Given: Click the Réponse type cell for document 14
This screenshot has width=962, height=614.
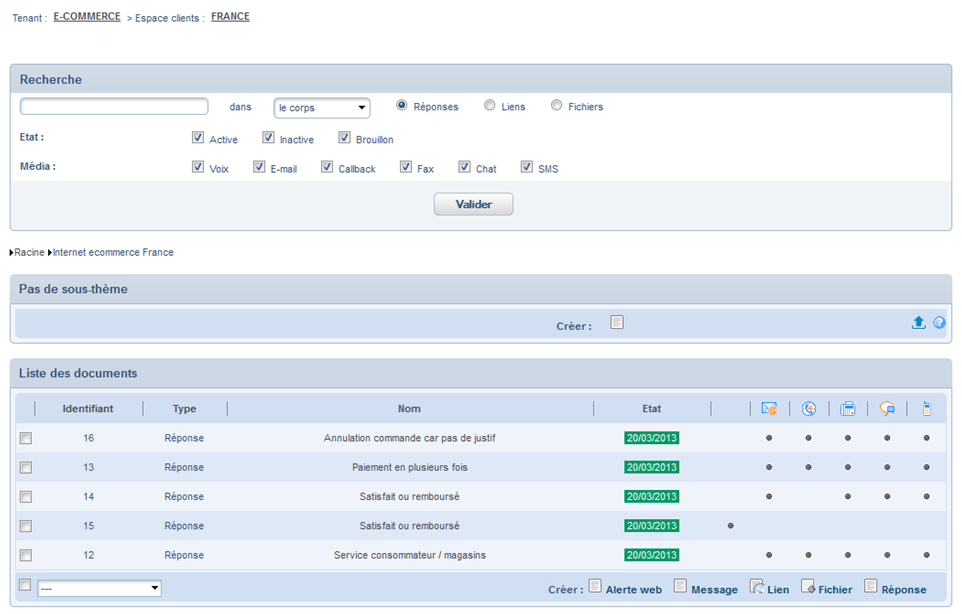Looking at the screenshot, I should tap(184, 497).
